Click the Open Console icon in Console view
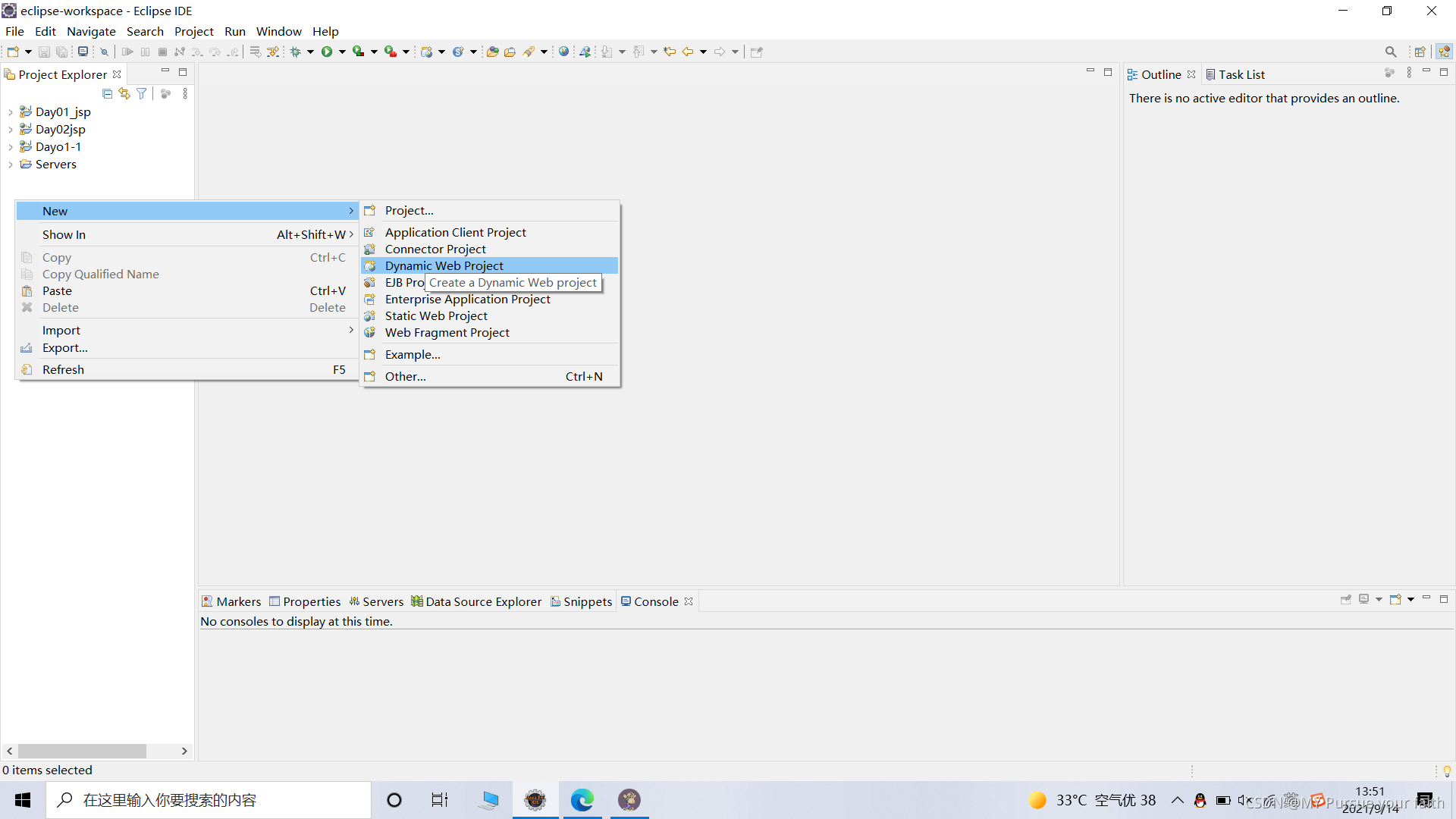The height and width of the screenshot is (819, 1456). (1395, 600)
